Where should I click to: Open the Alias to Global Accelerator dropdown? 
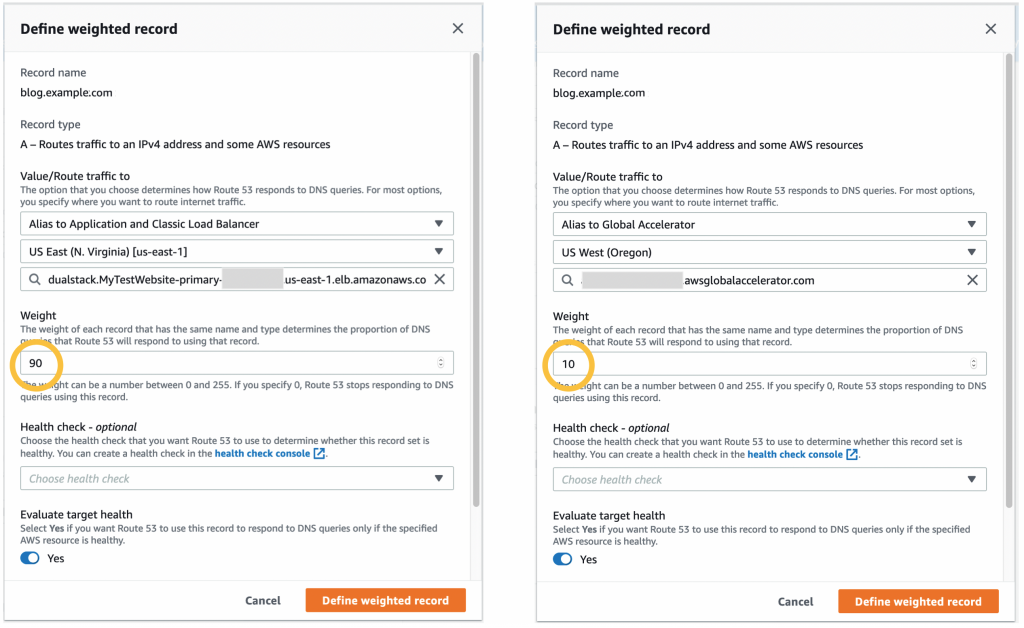[x=769, y=223]
